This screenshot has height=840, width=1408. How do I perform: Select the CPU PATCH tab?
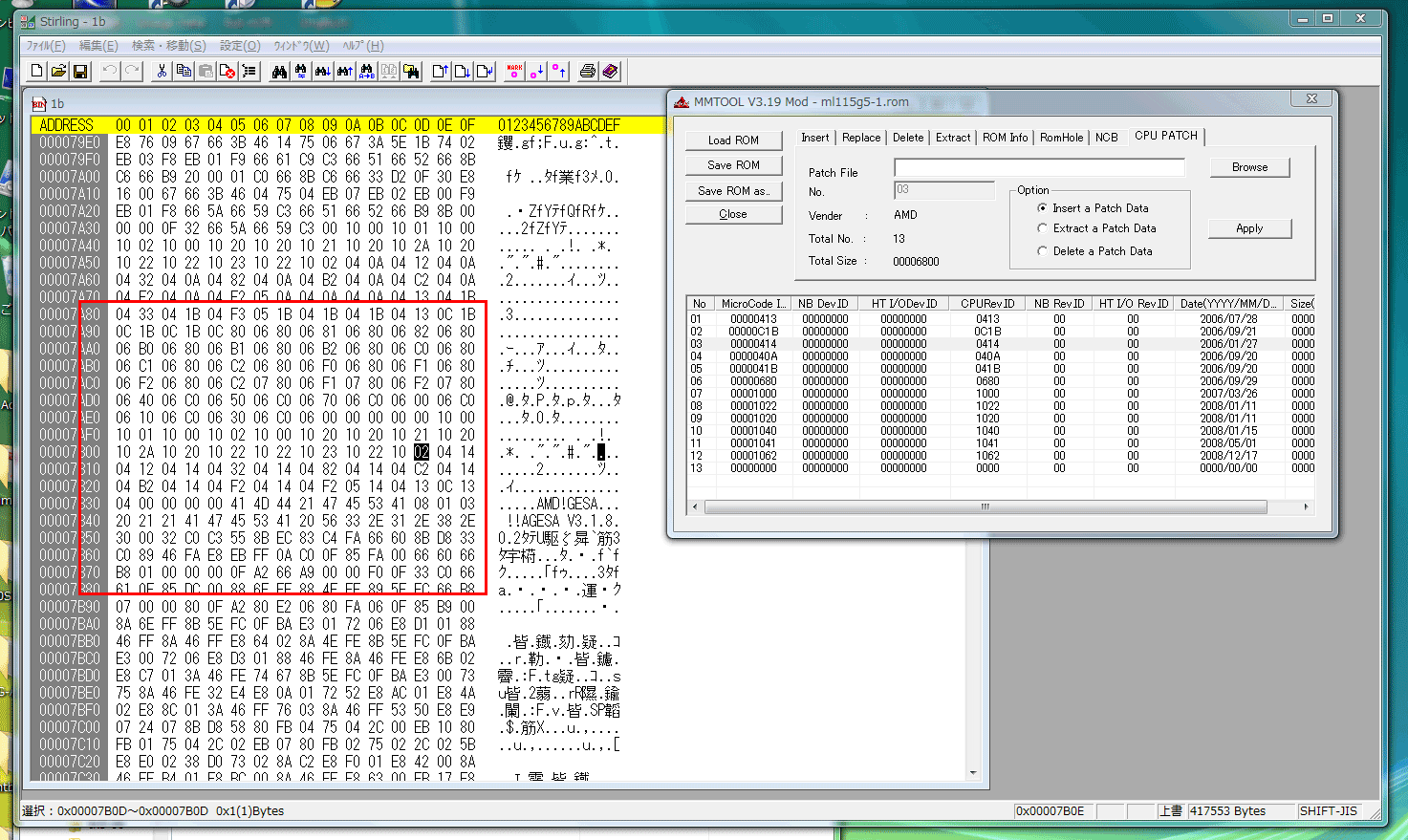[1166, 136]
